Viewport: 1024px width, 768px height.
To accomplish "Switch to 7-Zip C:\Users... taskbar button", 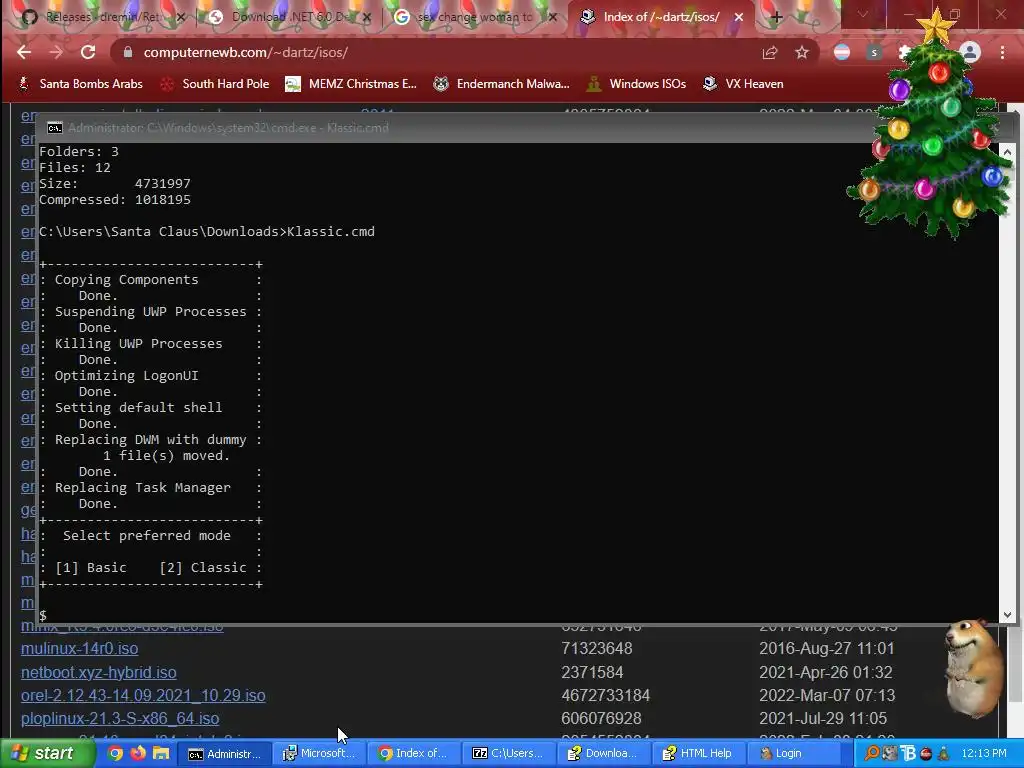I will (x=508, y=754).
